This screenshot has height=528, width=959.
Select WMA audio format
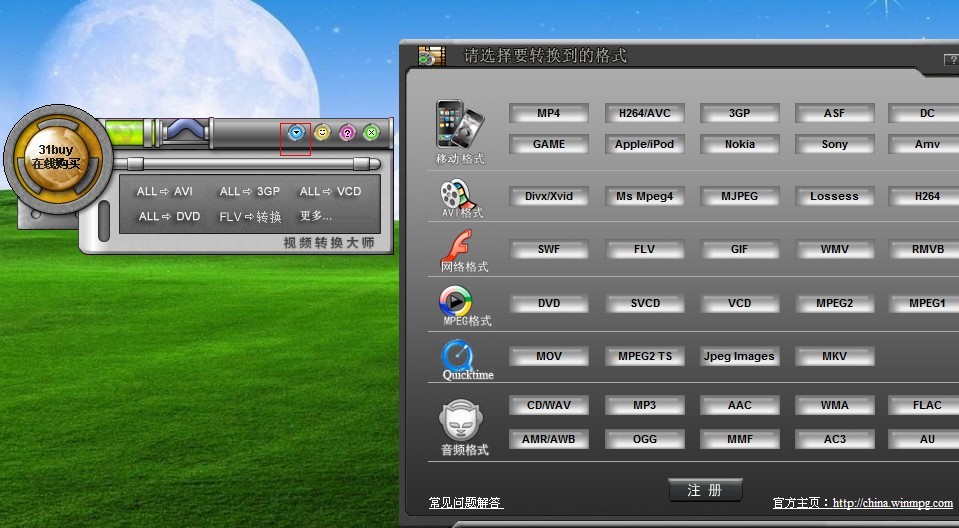click(834, 405)
